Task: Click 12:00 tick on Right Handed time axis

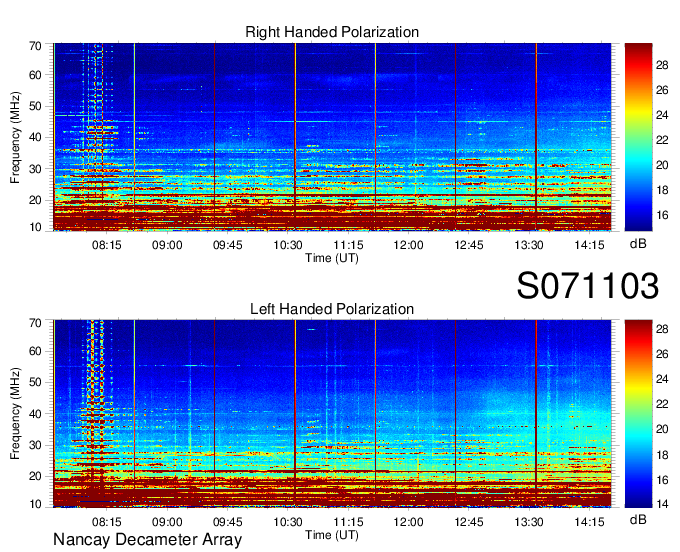Action: tap(409, 245)
